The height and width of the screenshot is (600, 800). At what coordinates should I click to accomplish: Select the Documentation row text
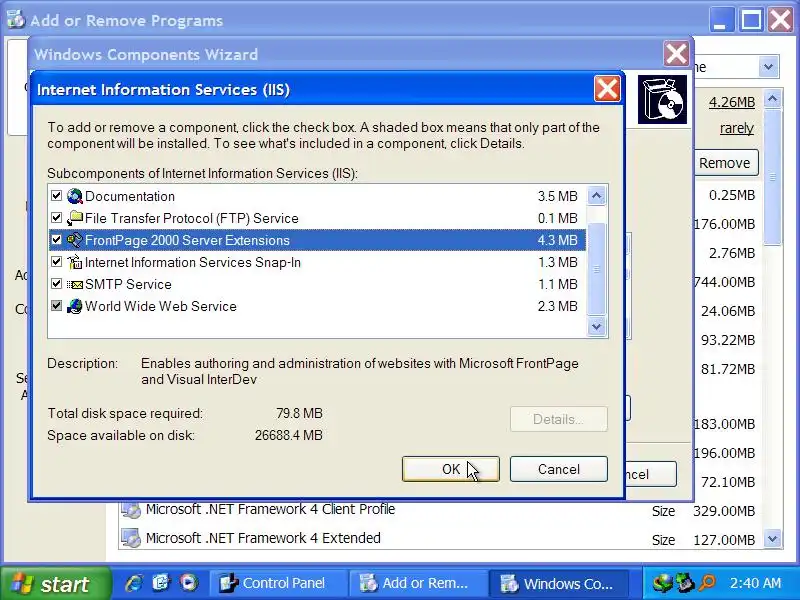130,196
